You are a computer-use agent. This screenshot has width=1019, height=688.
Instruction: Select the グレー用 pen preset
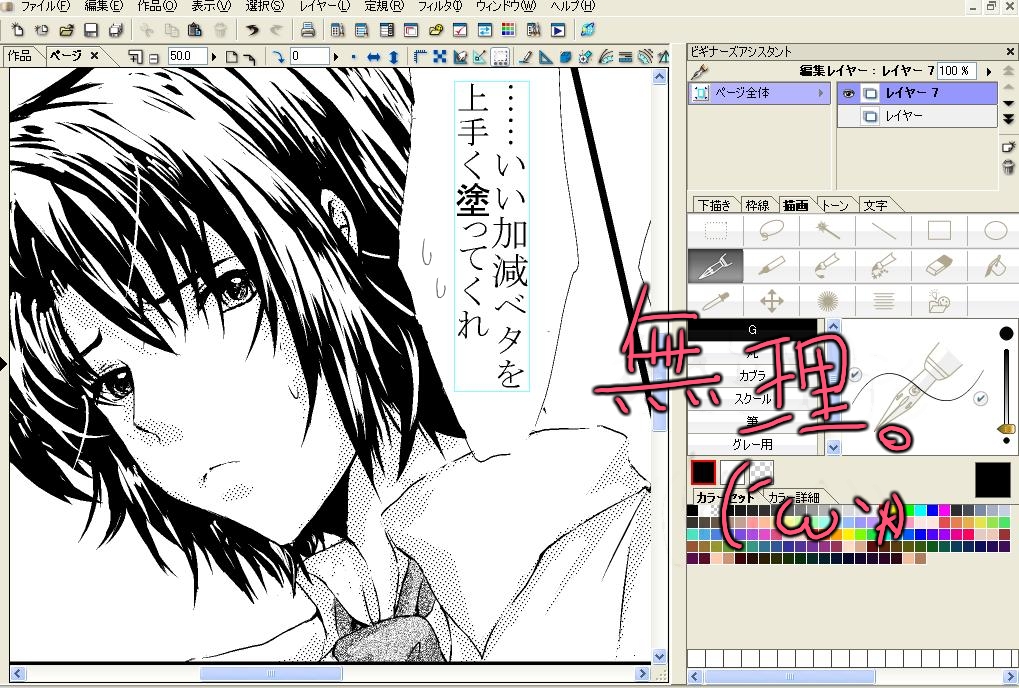(x=753, y=444)
